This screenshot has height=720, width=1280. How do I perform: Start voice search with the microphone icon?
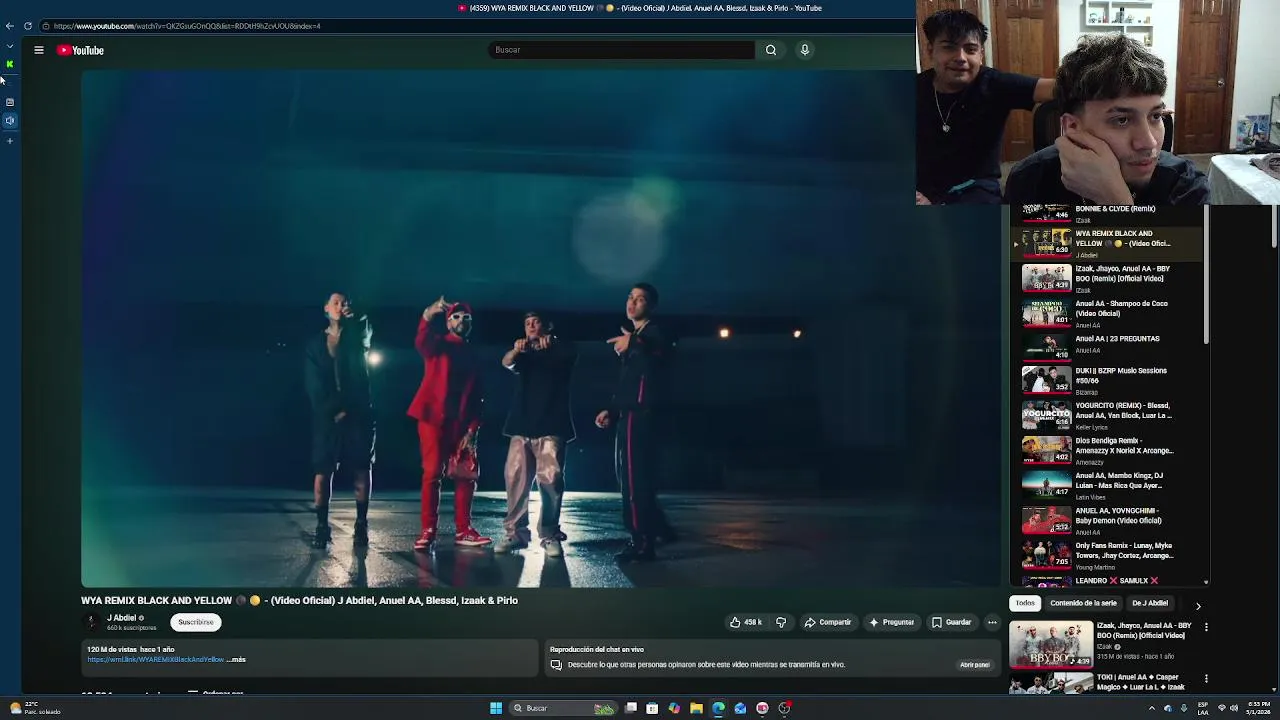(804, 50)
